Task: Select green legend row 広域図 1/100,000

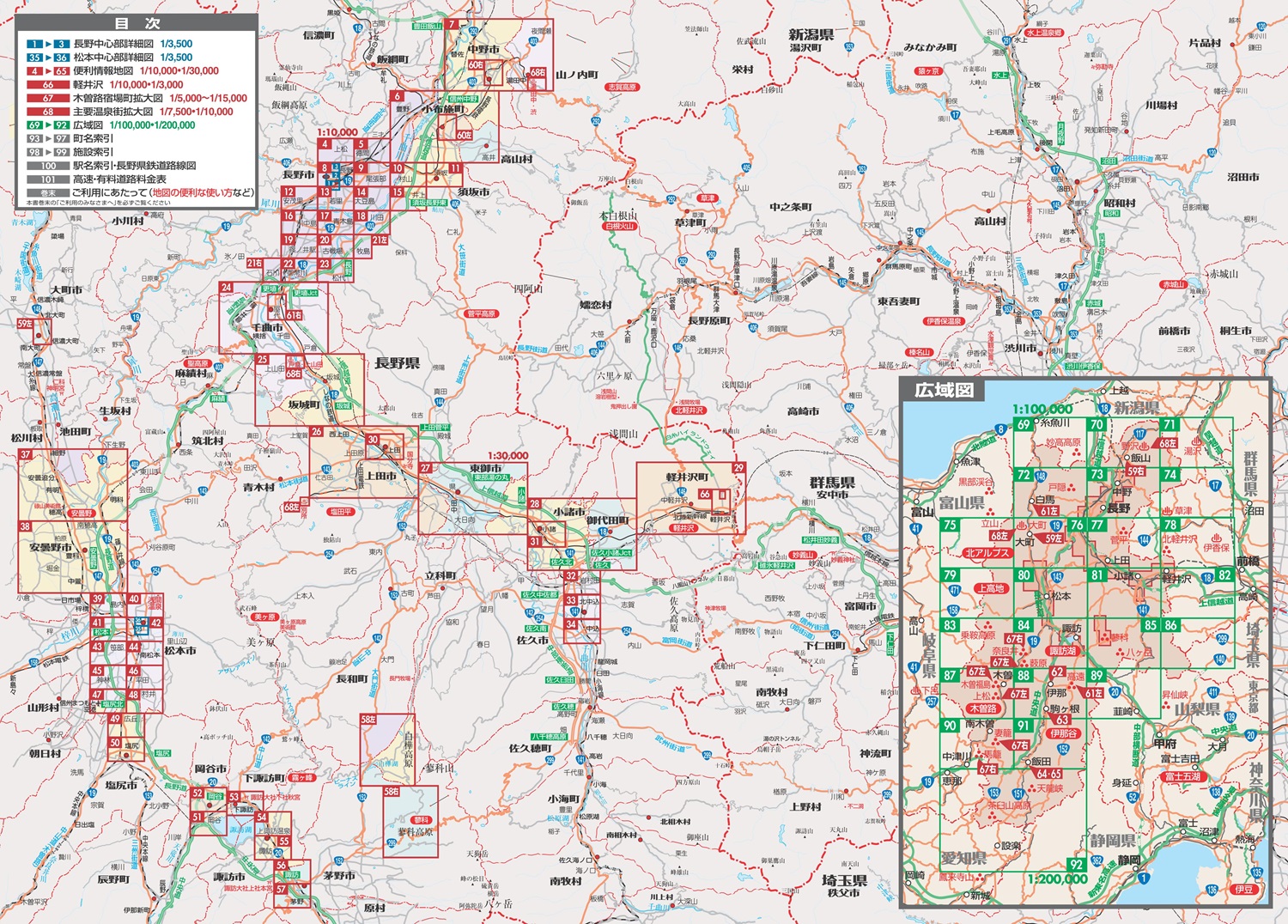Action: 111,125
